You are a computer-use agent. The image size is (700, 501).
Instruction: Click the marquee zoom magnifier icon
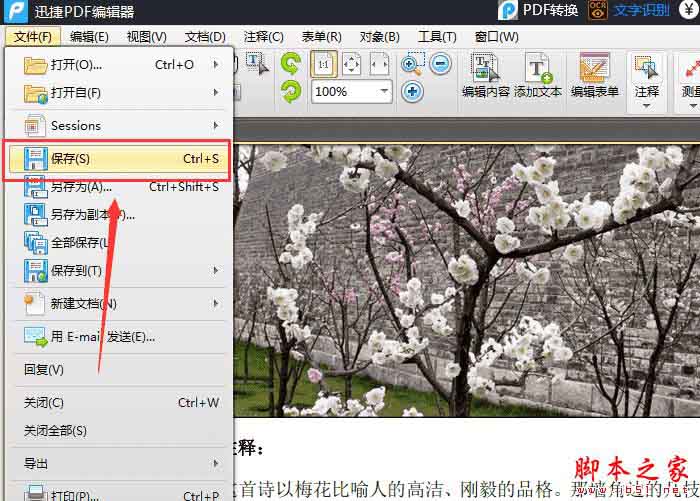[x=412, y=65]
